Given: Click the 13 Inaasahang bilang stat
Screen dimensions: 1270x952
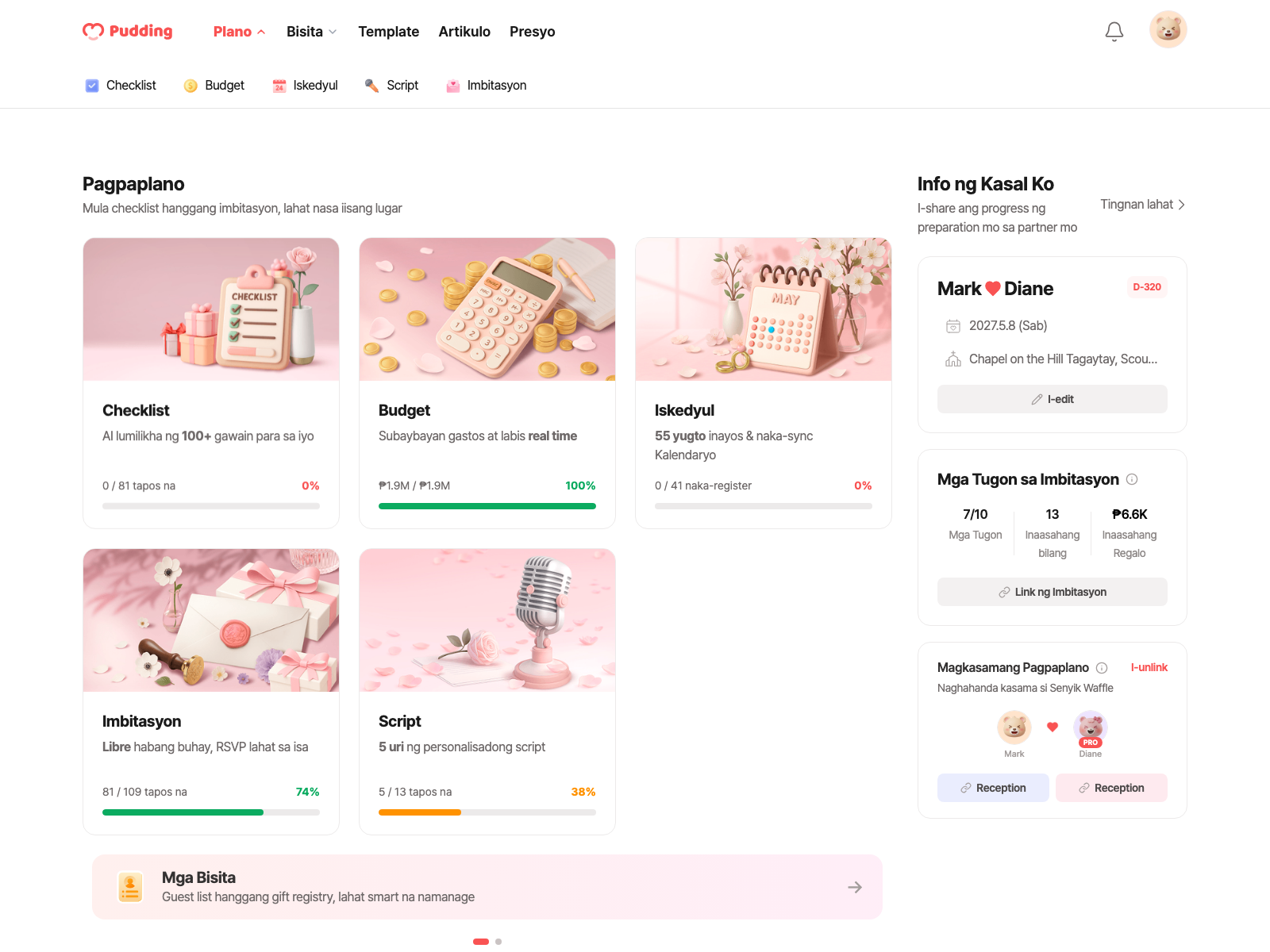Looking at the screenshot, I should click(1053, 533).
